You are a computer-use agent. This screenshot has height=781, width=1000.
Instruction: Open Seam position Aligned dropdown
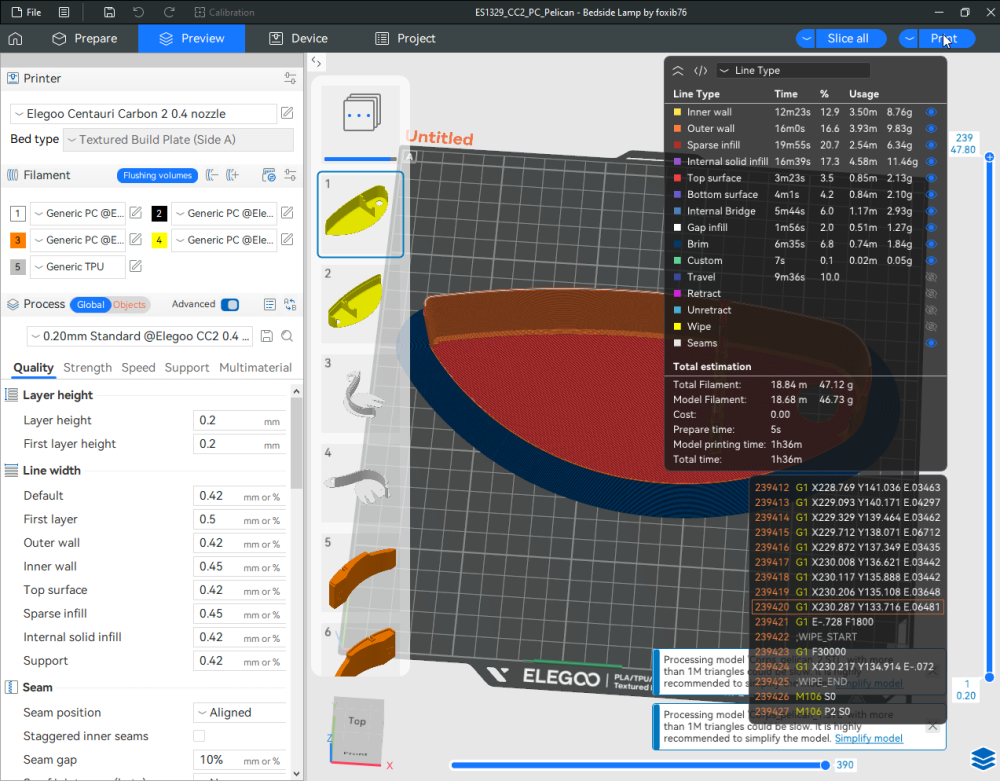pyautogui.click(x=239, y=713)
